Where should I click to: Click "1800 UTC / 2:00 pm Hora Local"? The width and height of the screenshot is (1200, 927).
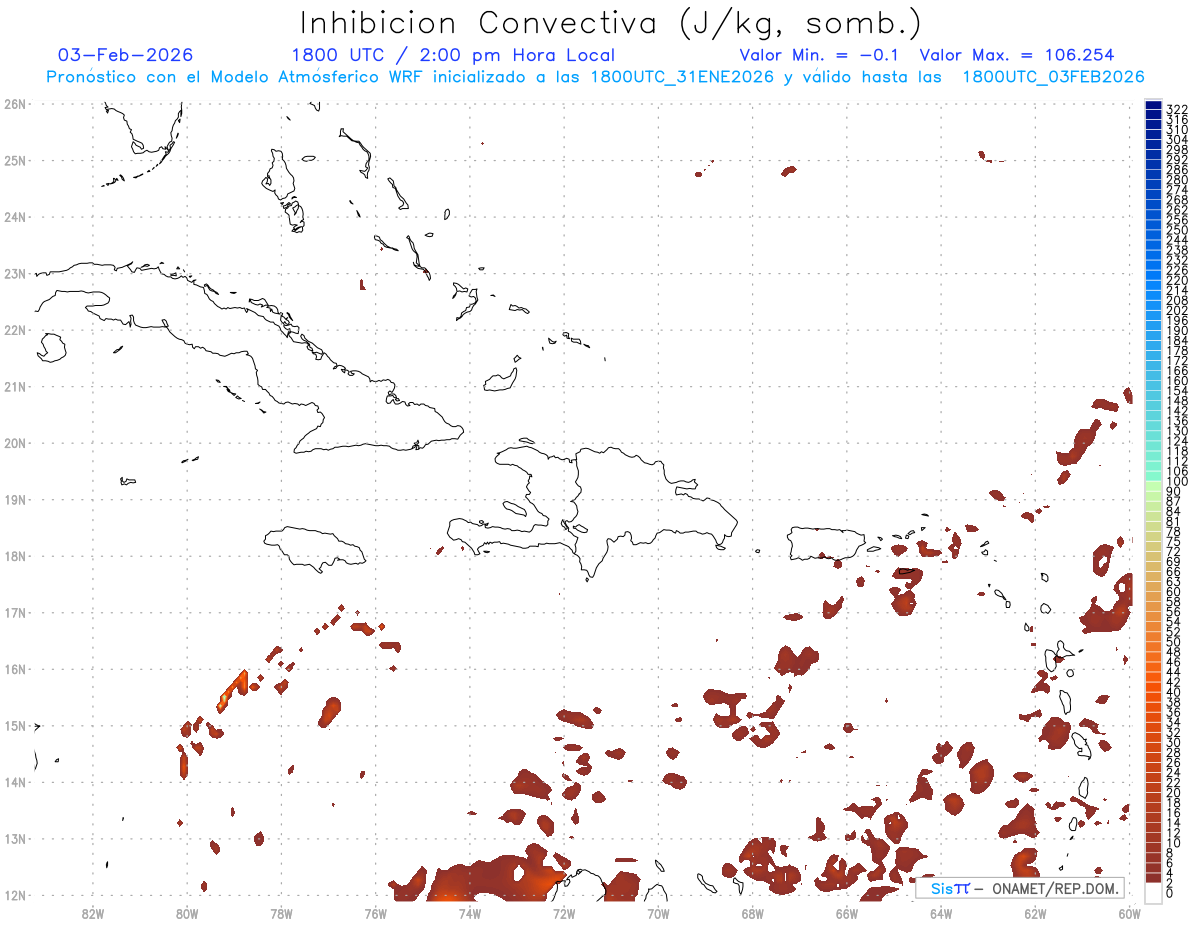point(453,55)
